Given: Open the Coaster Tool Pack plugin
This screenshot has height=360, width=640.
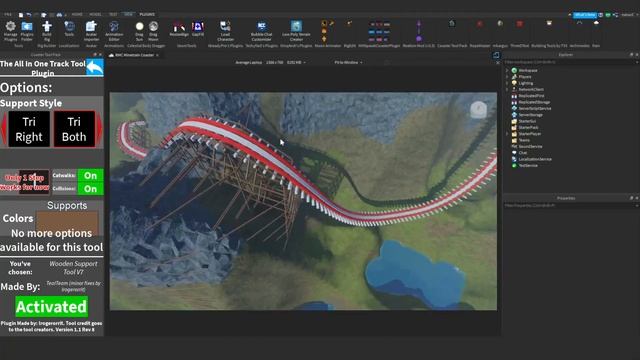Looking at the screenshot, I should pos(452,24).
